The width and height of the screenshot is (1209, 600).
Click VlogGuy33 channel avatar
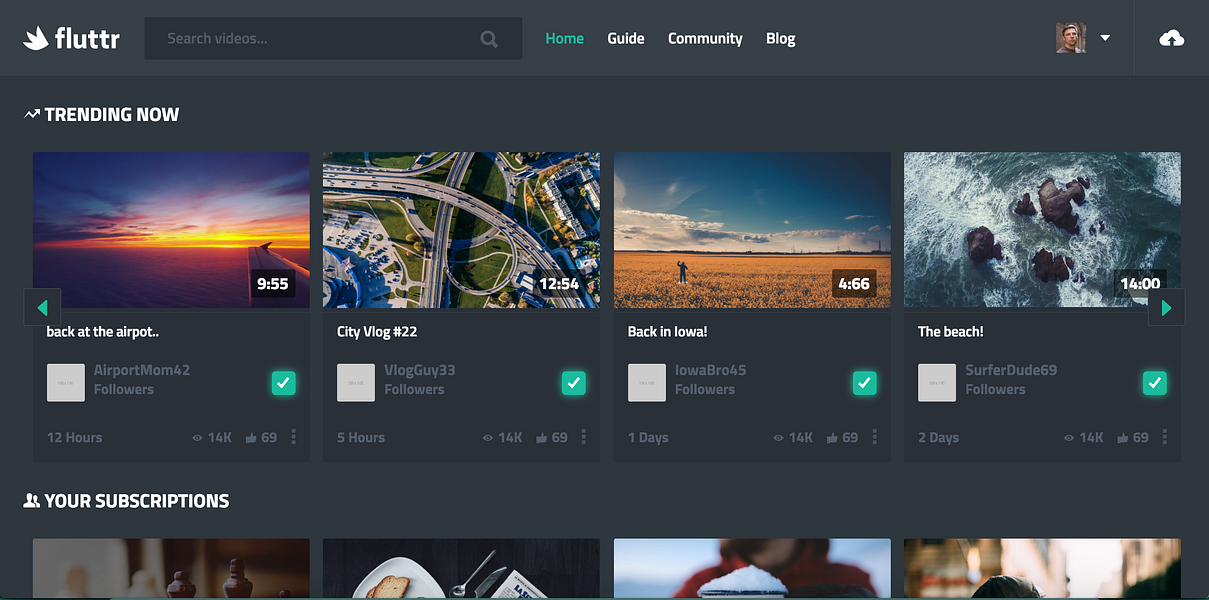point(356,383)
